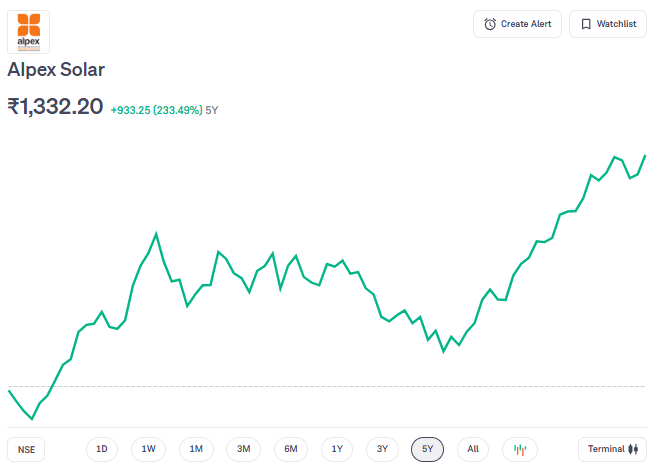Click the Create Alert button
Image resolution: width=670 pixels, height=474 pixels.
517,24
